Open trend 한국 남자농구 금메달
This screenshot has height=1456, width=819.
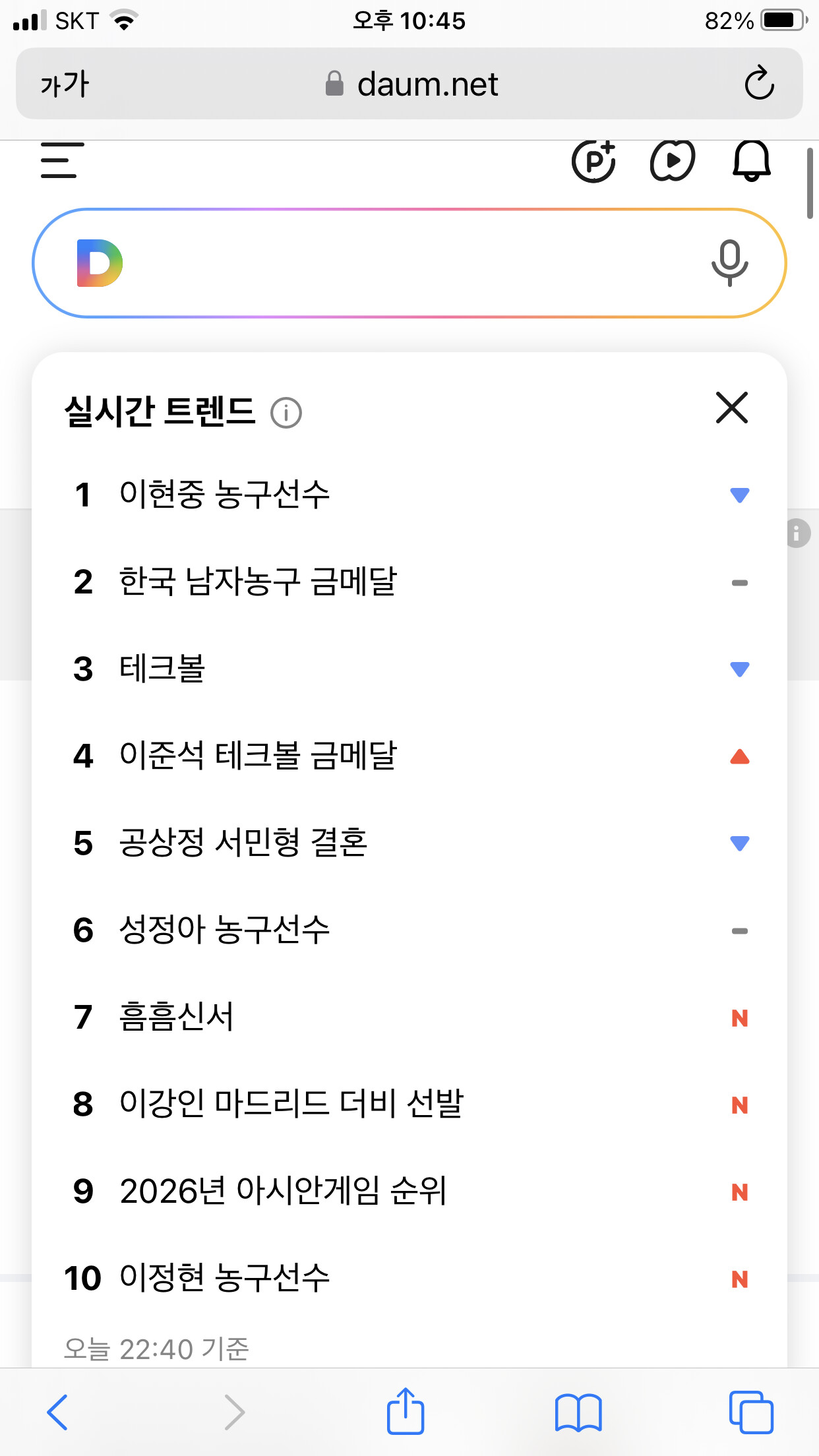click(258, 582)
